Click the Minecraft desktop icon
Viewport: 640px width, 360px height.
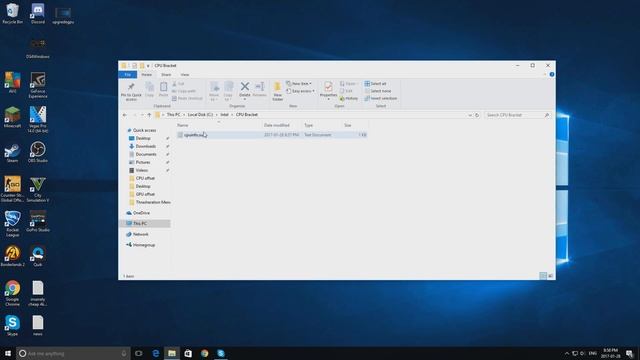pyautogui.click(x=12, y=118)
